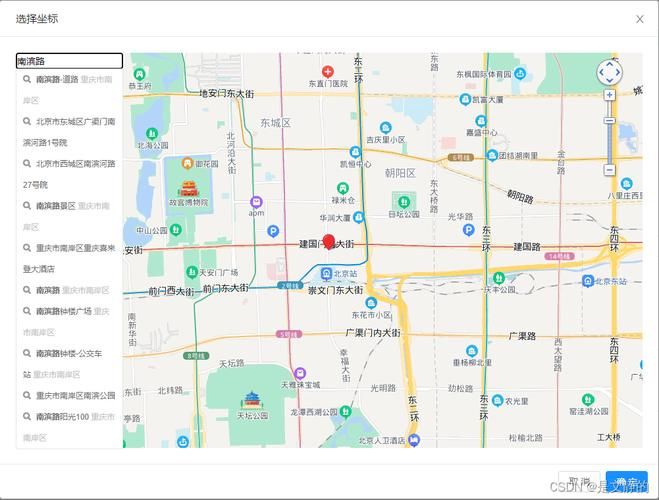Click the 故宫博物院 landmark icon
This screenshot has width=659, height=500.
pos(188,188)
